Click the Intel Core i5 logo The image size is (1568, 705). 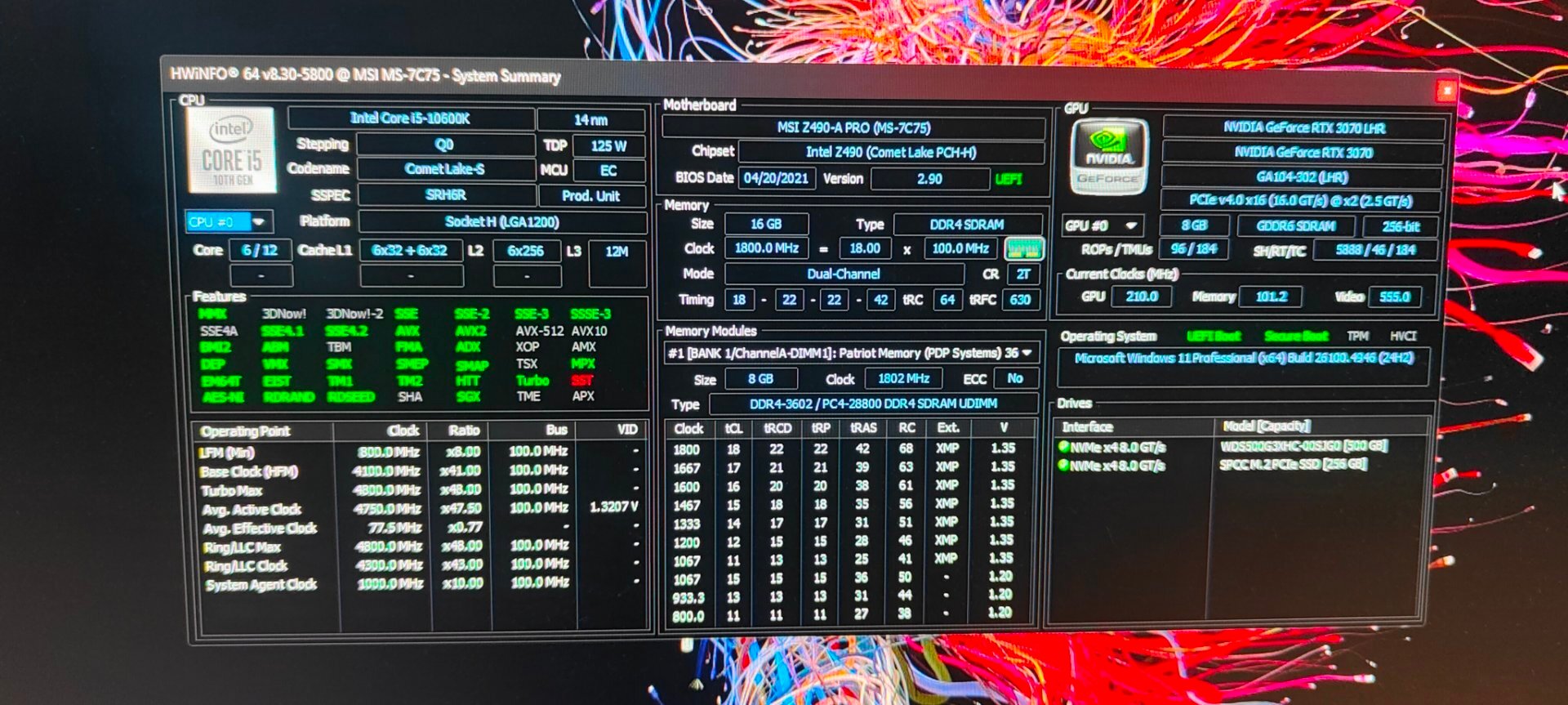click(231, 152)
